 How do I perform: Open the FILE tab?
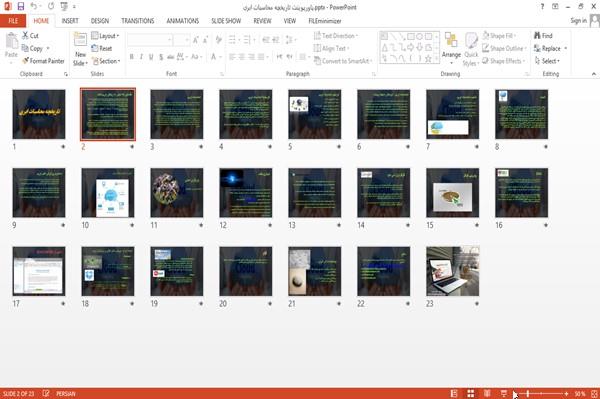click(x=13, y=21)
